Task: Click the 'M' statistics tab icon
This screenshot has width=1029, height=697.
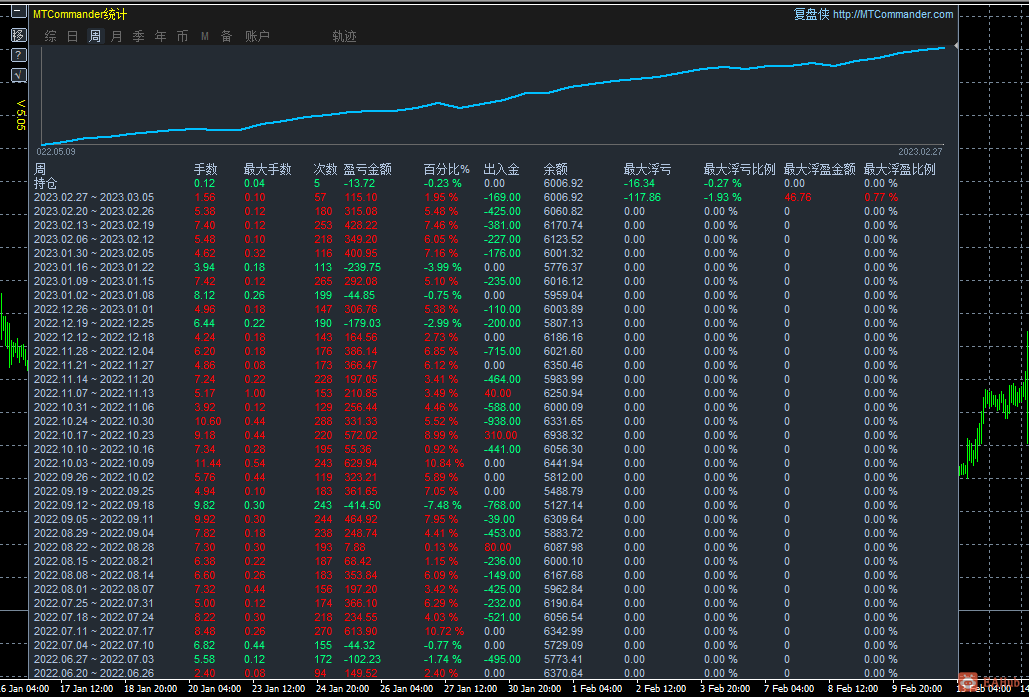Action: (204, 37)
